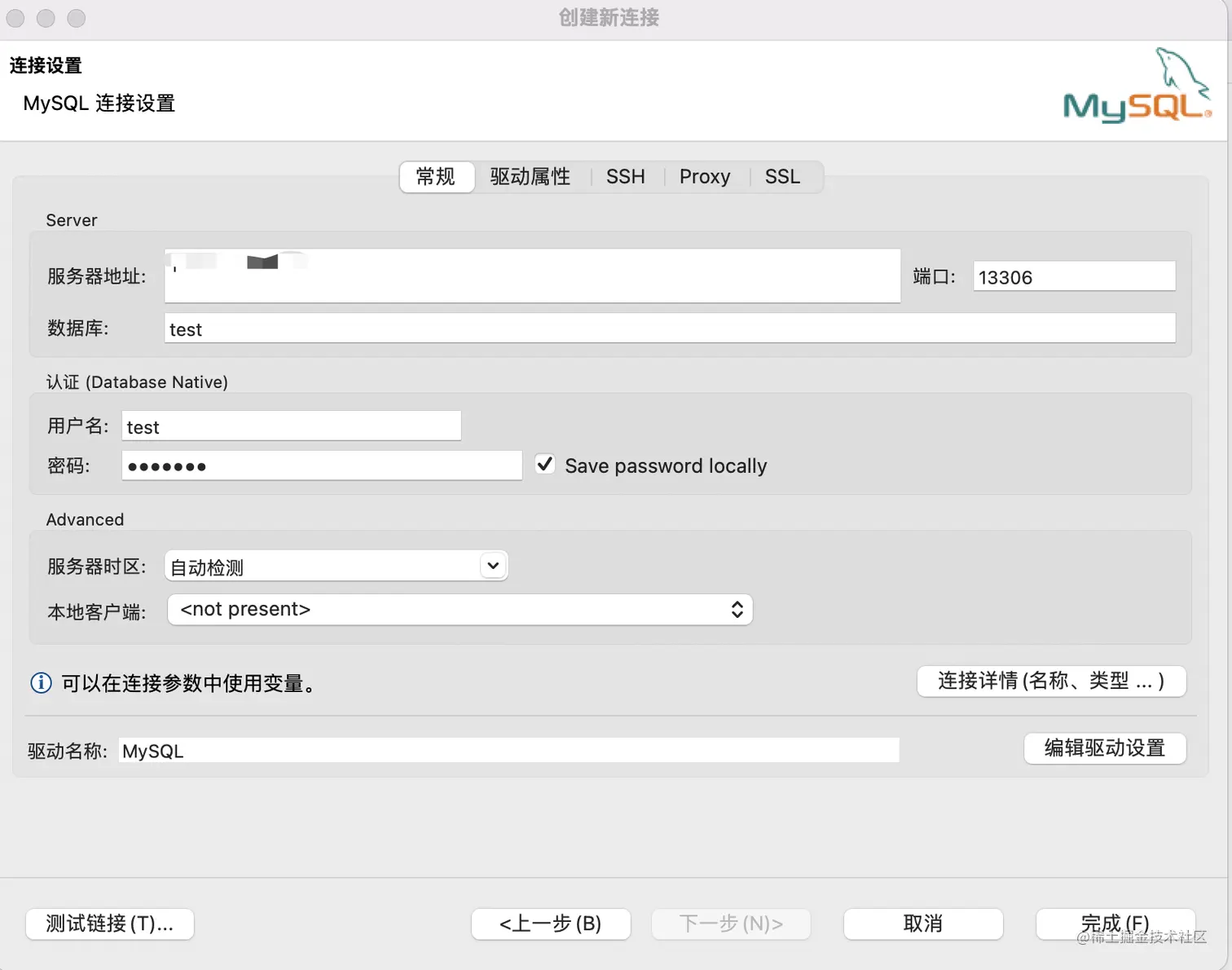The height and width of the screenshot is (970, 1232).
Task: Click the 本地客户端: field label
Action: click(x=97, y=612)
